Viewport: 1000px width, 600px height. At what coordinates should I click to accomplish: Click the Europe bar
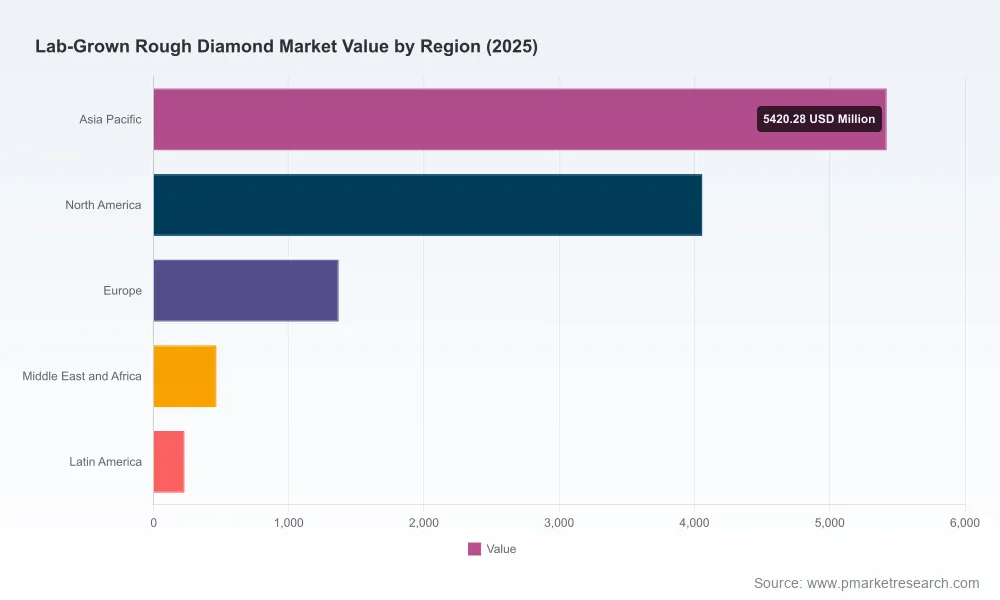point(246,290)
